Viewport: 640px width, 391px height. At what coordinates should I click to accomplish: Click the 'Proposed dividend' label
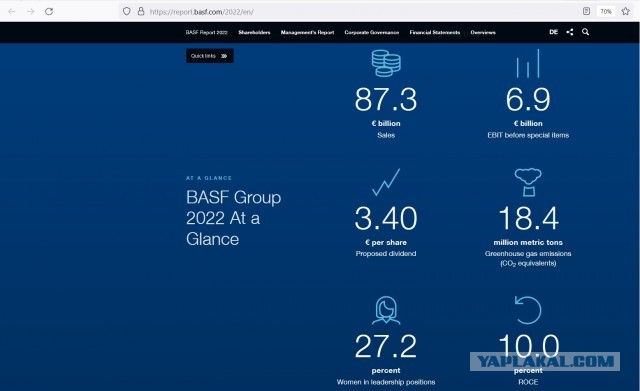[x=386, y=253]
